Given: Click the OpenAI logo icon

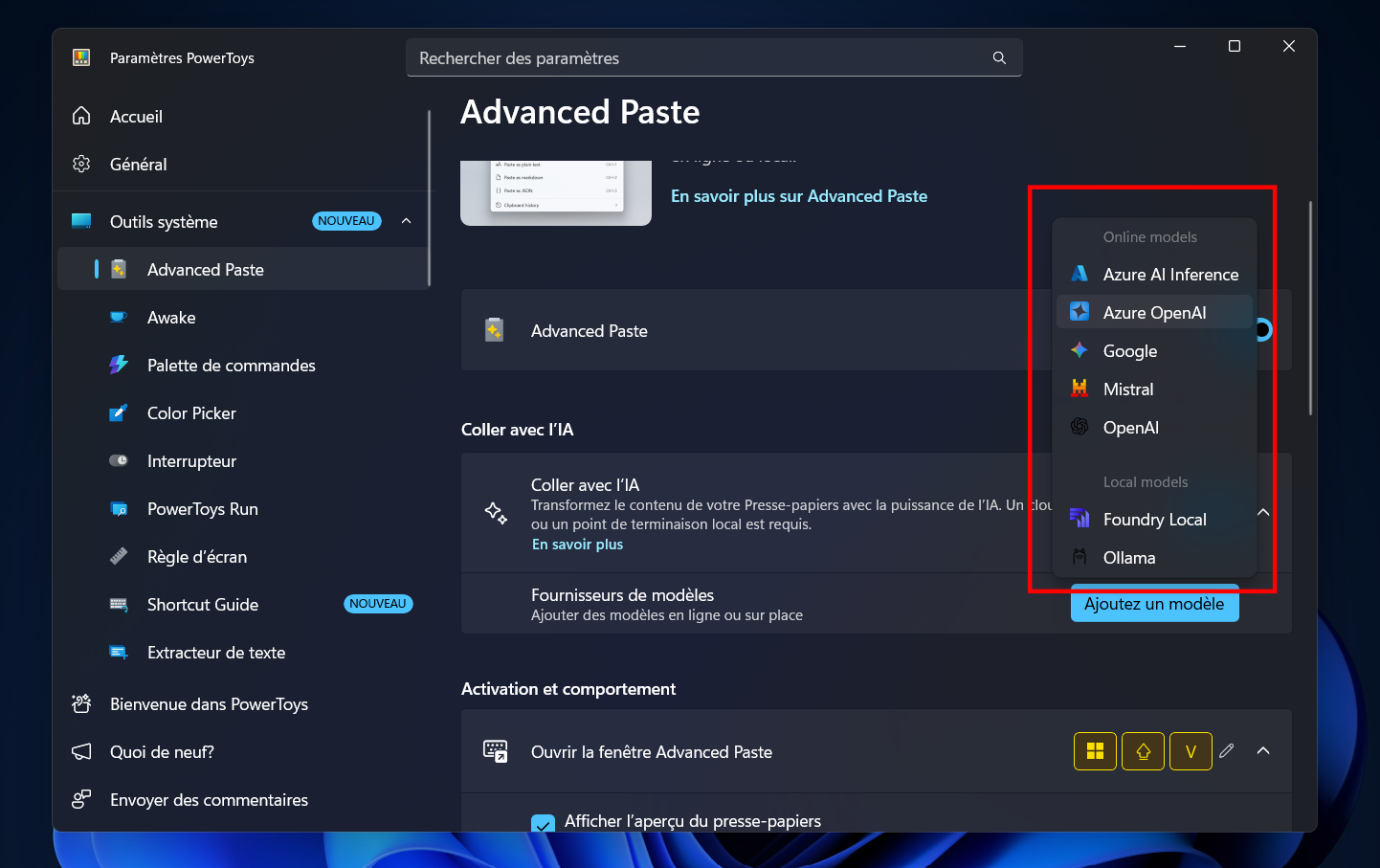Looking at the screenshot, I should pyautogui.click(x=1080, y=427).
